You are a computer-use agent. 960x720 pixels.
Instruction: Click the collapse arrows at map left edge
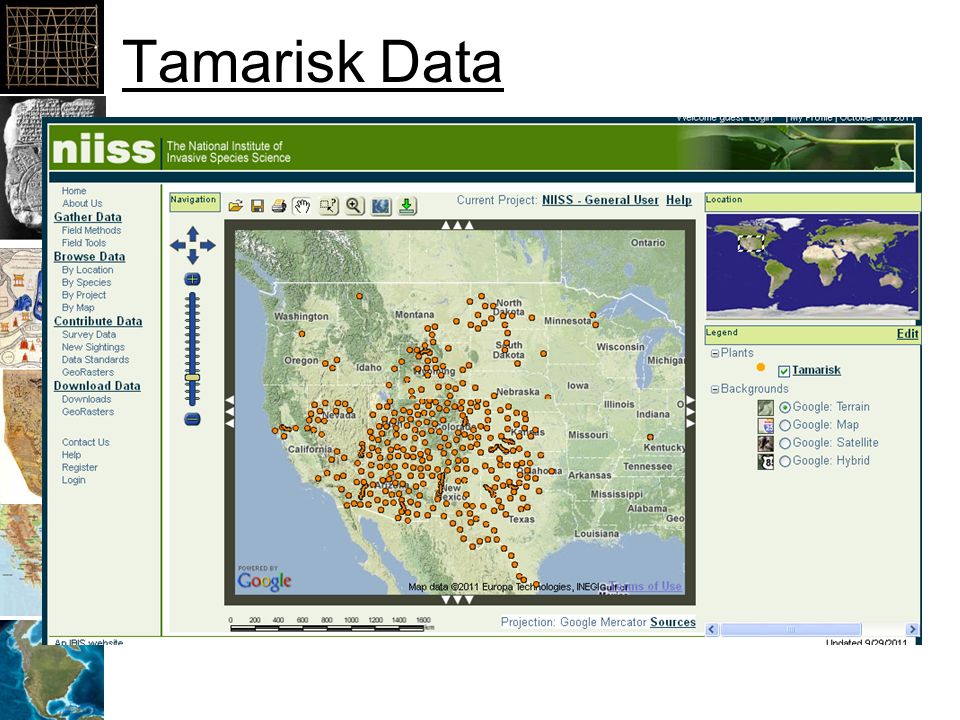(230, 411)
